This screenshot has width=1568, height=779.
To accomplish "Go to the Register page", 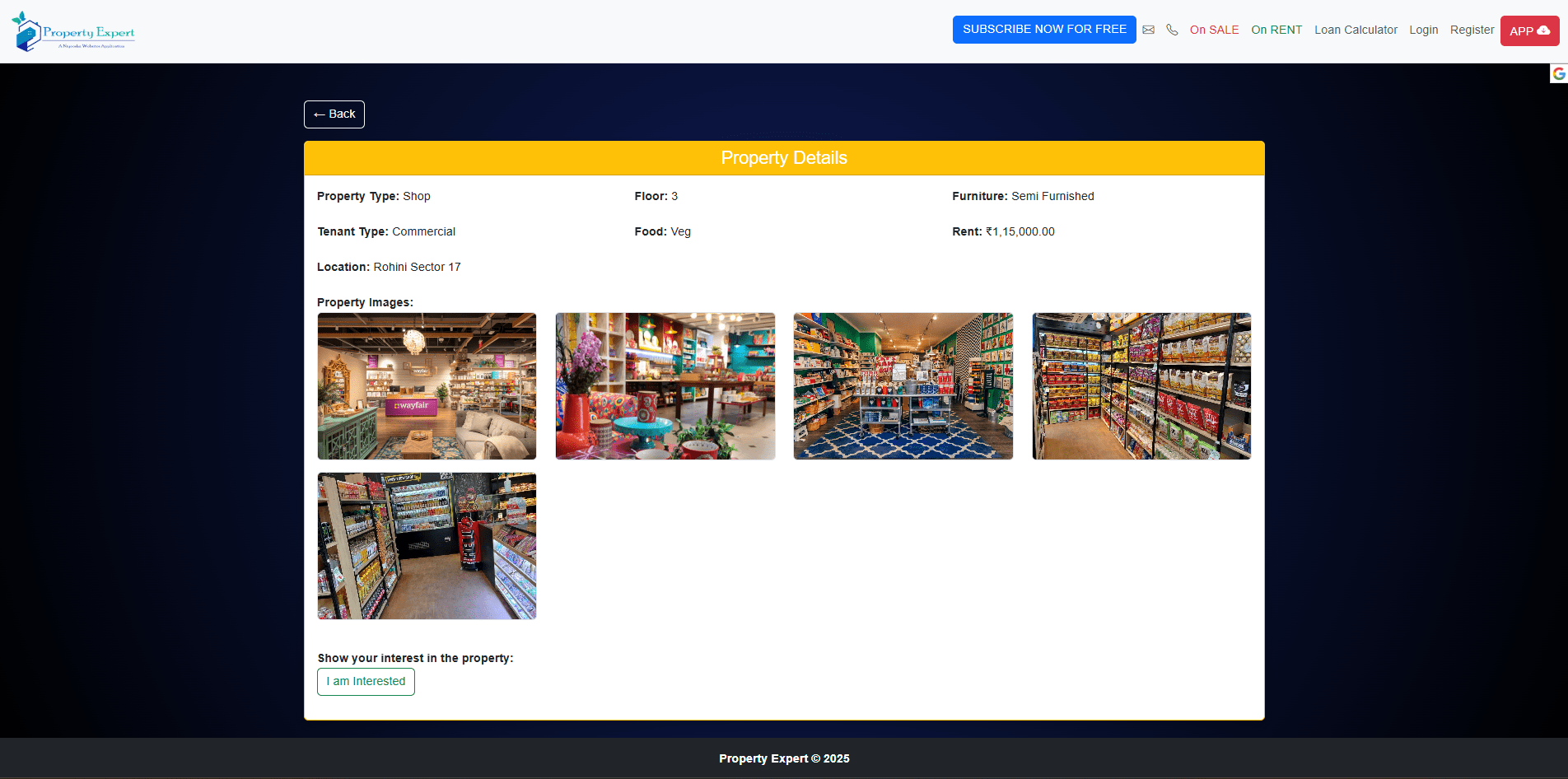I will [x=1472, y=30].
